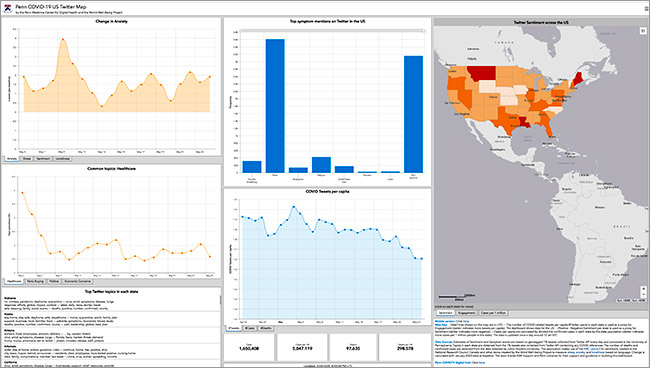Image resolution: width=650 pixels, height=368 pixels.
Task: Click the Trouble Breathing bar
Action: [x=252, y=167]
